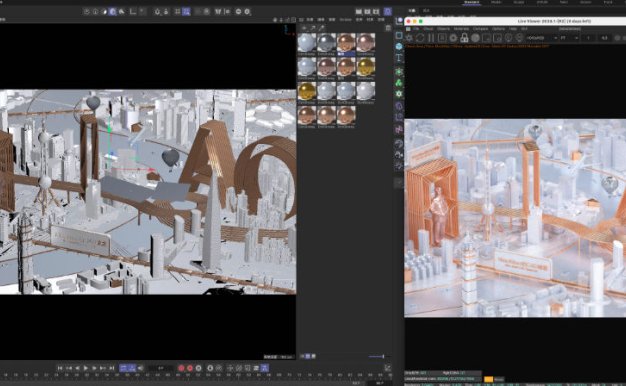The height and width of the screenshot is (386, 626).
Task: Expand the color space dropdown left of PT
Action: pos(541,38)
